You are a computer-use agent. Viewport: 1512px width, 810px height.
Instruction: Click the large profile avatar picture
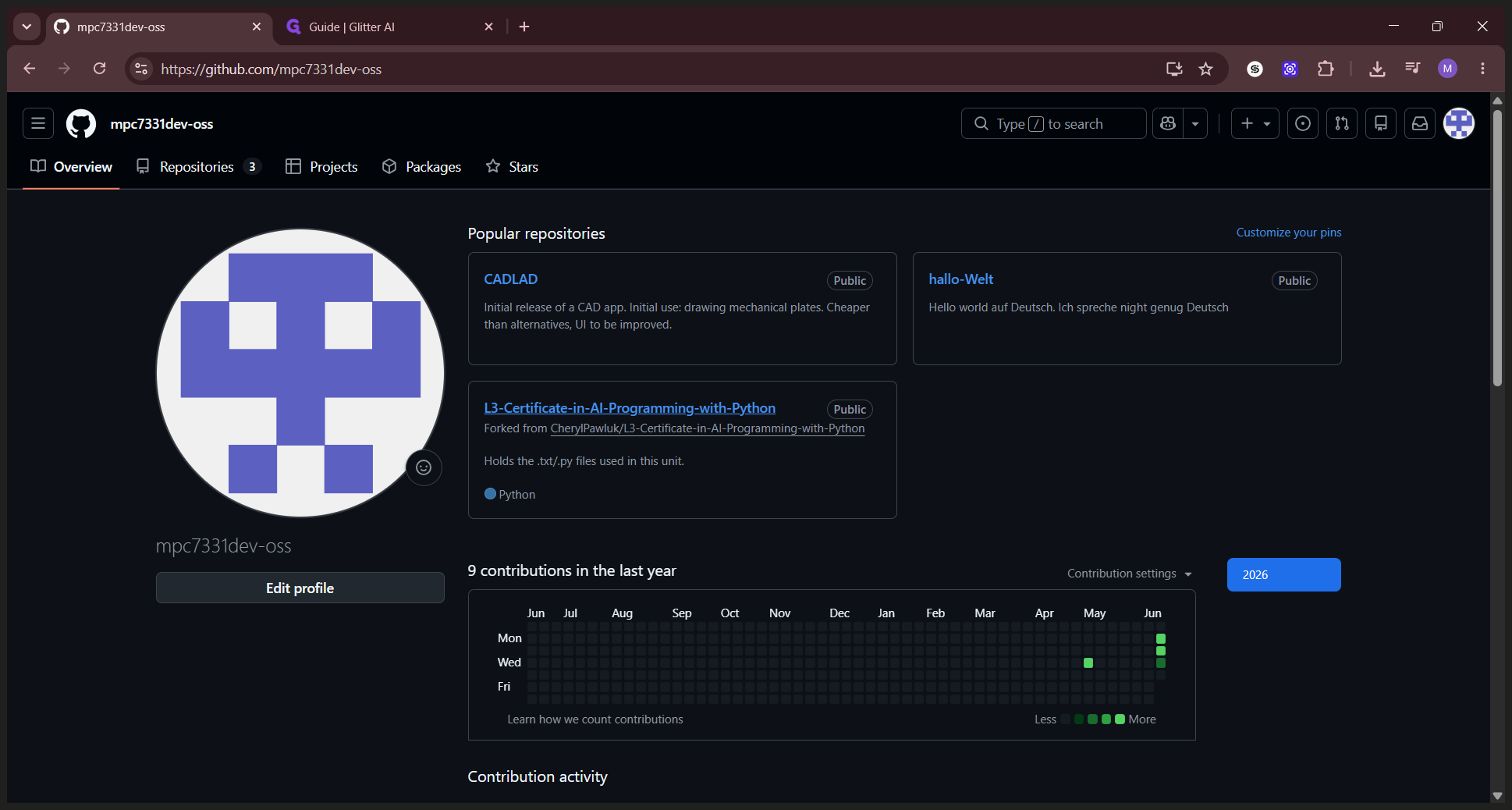[x=300, y=373]
